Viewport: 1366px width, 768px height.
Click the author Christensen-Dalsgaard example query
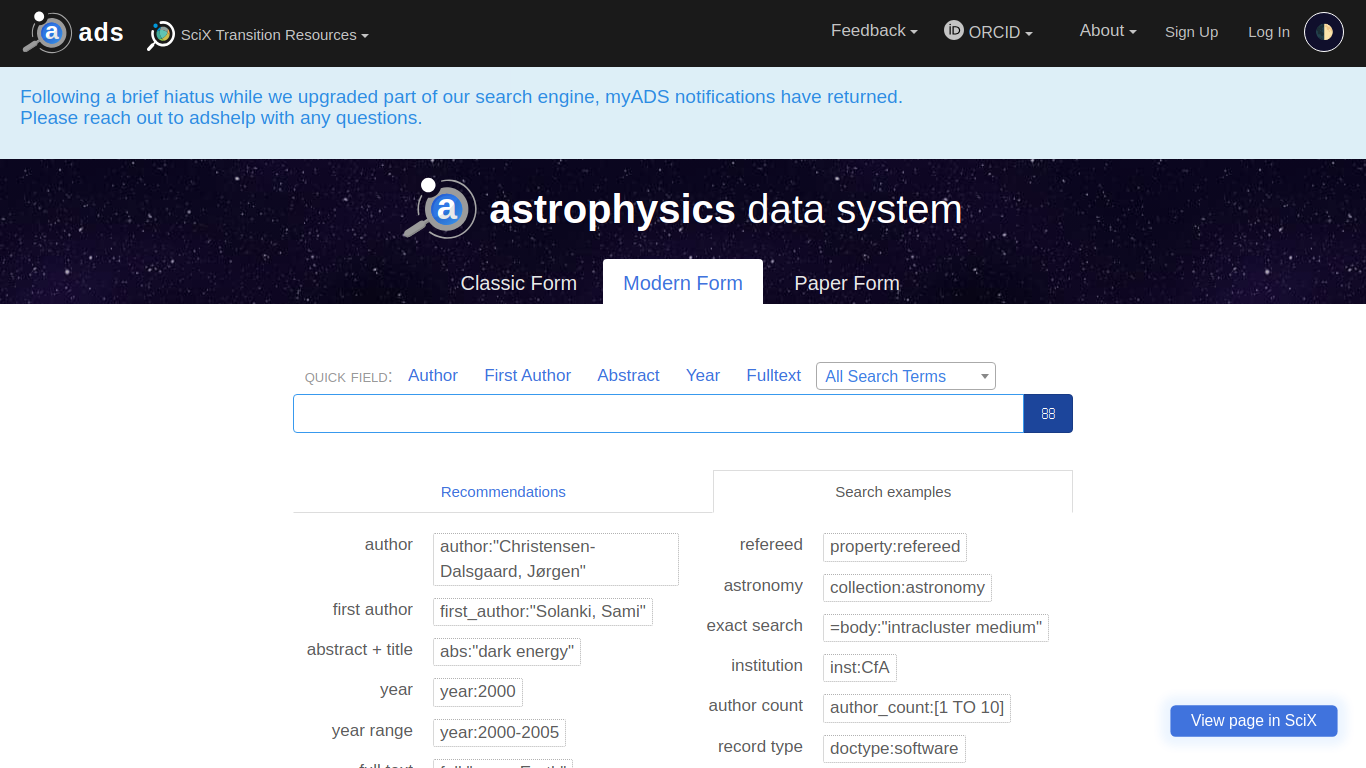[x=556, y=559]
